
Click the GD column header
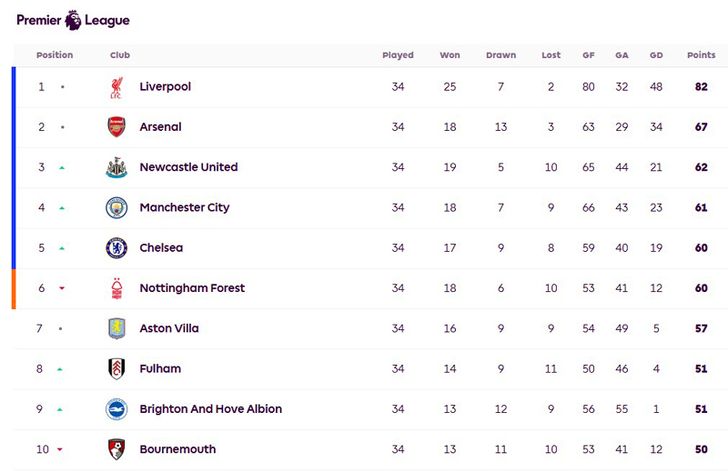click(x=656, y=55)
